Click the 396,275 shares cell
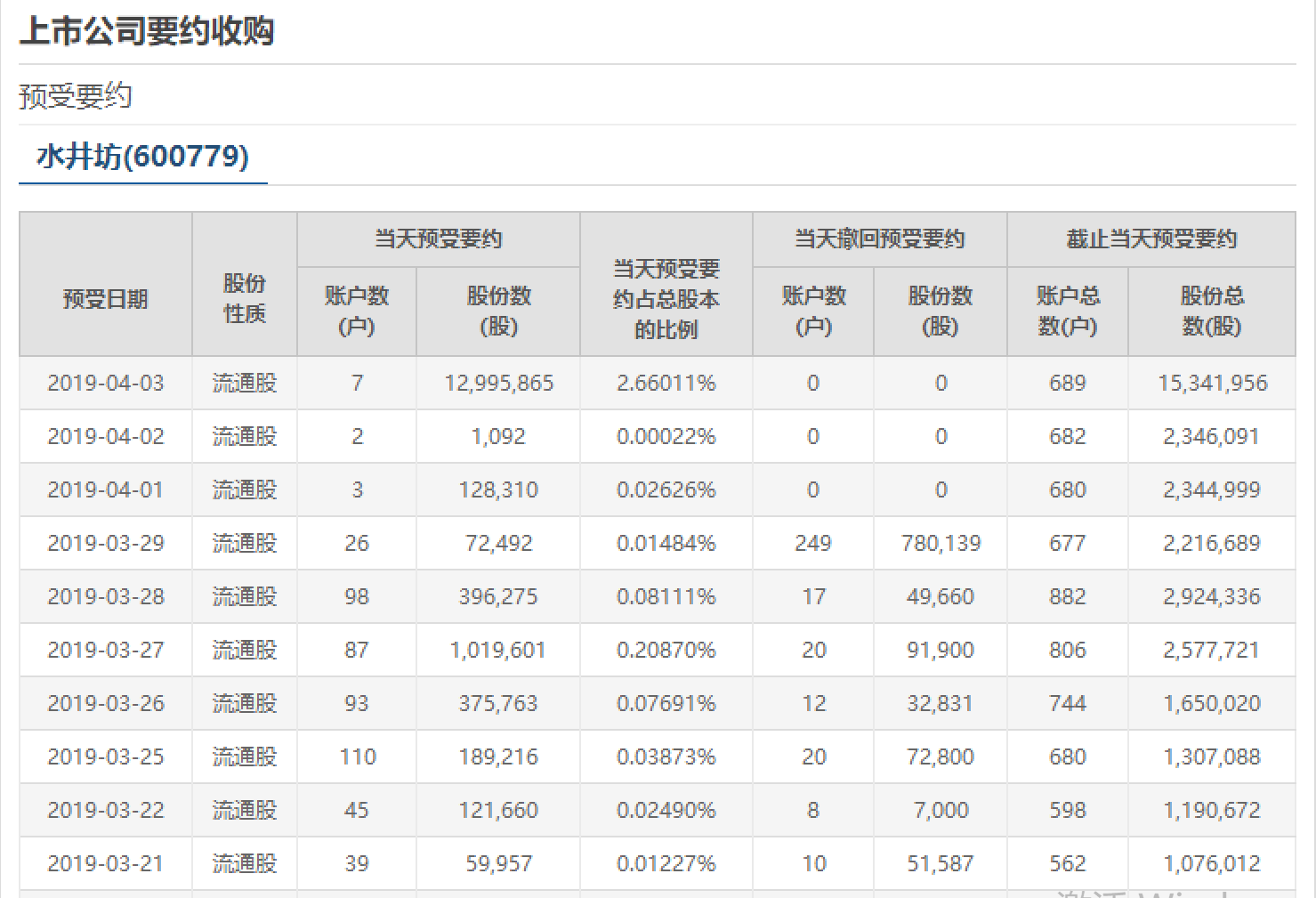Viewport: 1316px width, 898px height. pyautogui.click(x=498, y=597)
